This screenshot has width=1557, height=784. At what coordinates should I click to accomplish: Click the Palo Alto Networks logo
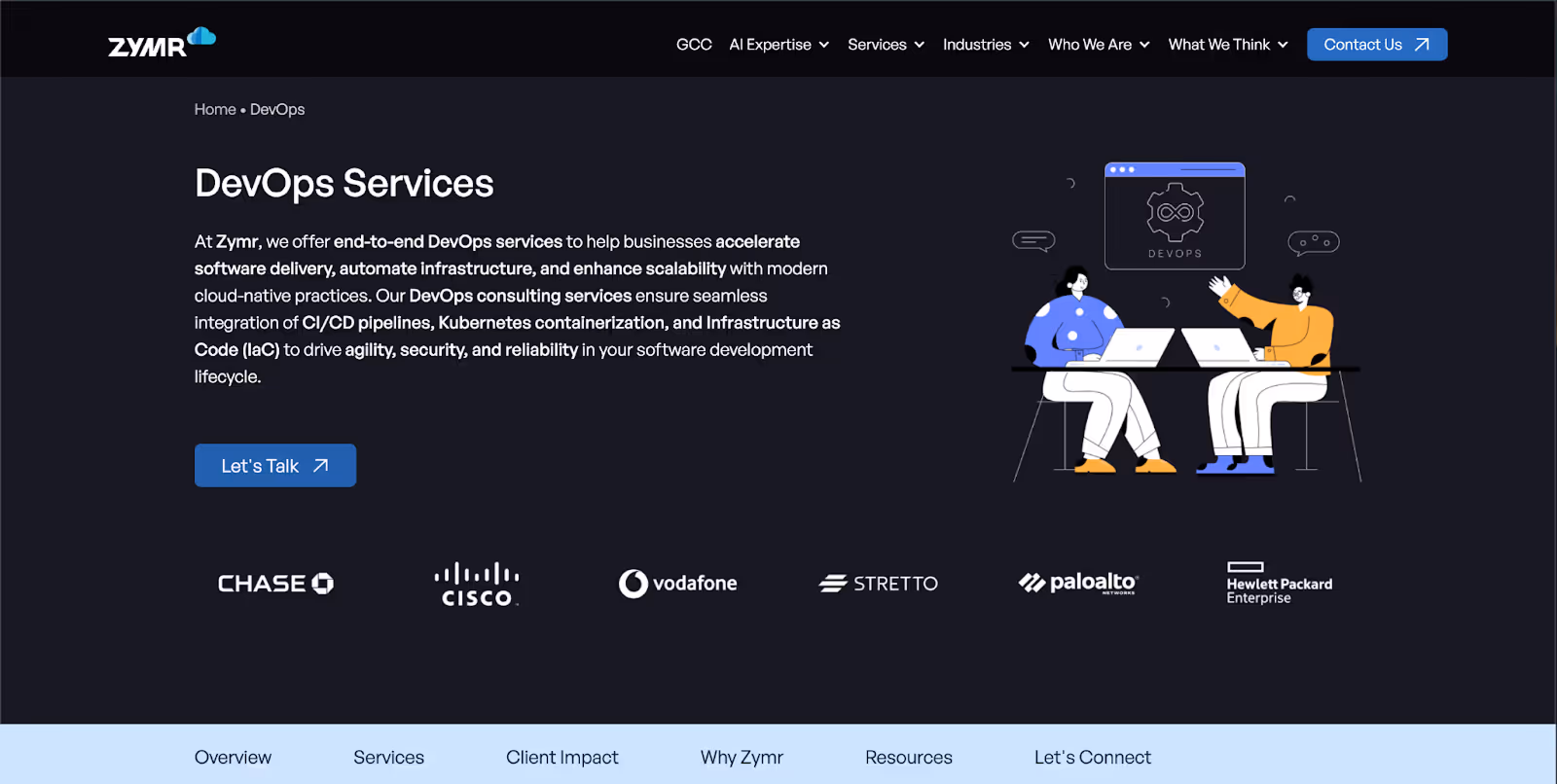[x=1078, y=583]
